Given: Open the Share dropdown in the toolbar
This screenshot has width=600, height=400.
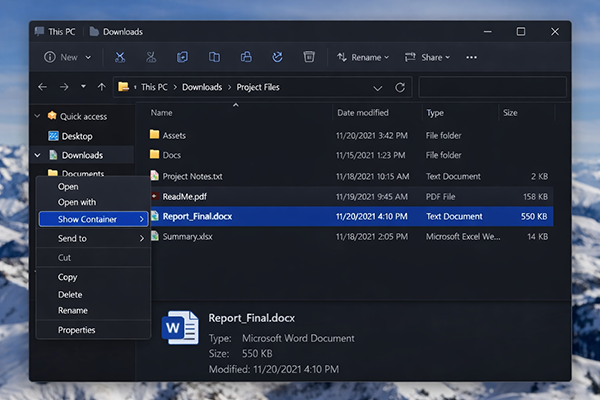Looking at the screenshot, I should pos(427,57).
